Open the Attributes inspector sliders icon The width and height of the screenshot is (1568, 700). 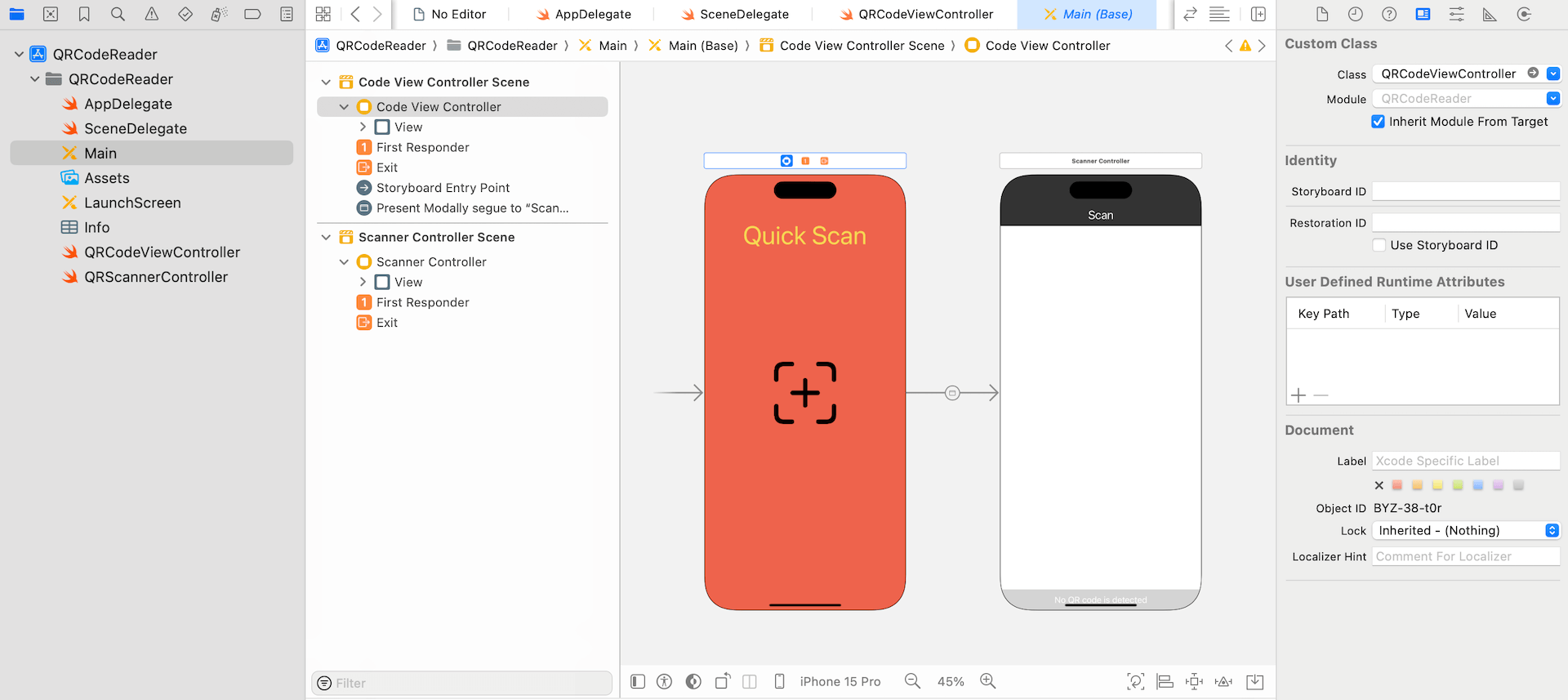coord(1456,14)
